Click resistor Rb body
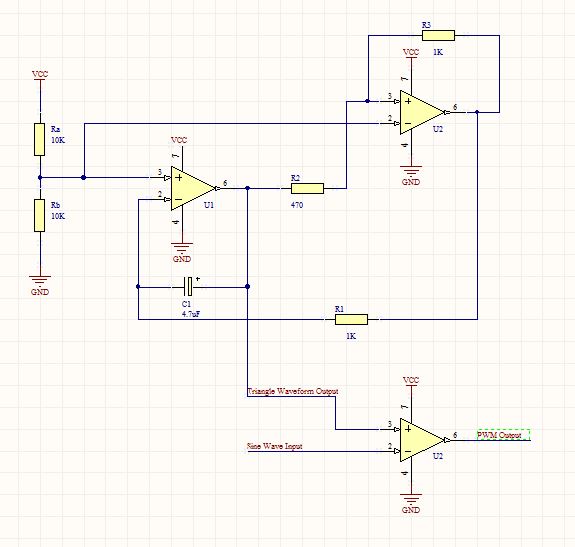This screenshot has height=547, width=575. 40,216
